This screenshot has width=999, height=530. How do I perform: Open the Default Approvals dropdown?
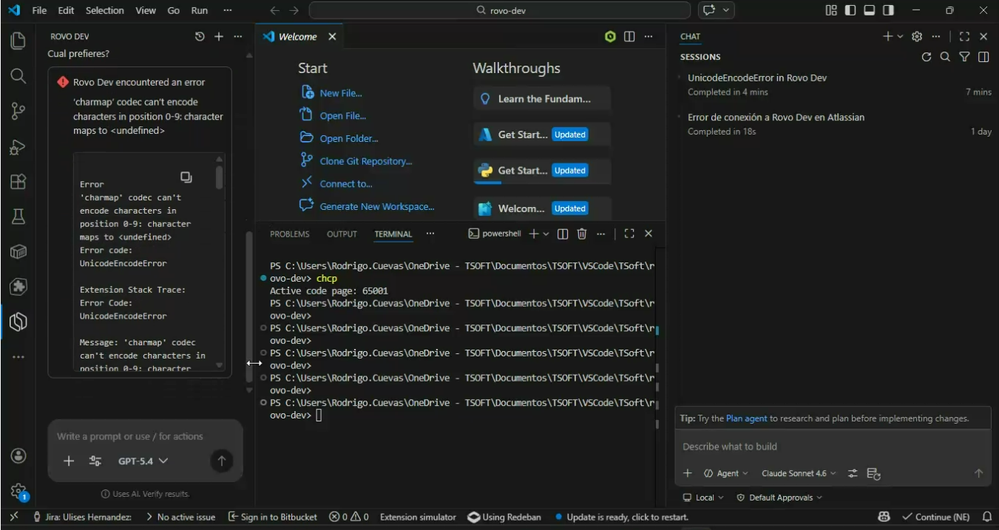[x=779, y=498]
